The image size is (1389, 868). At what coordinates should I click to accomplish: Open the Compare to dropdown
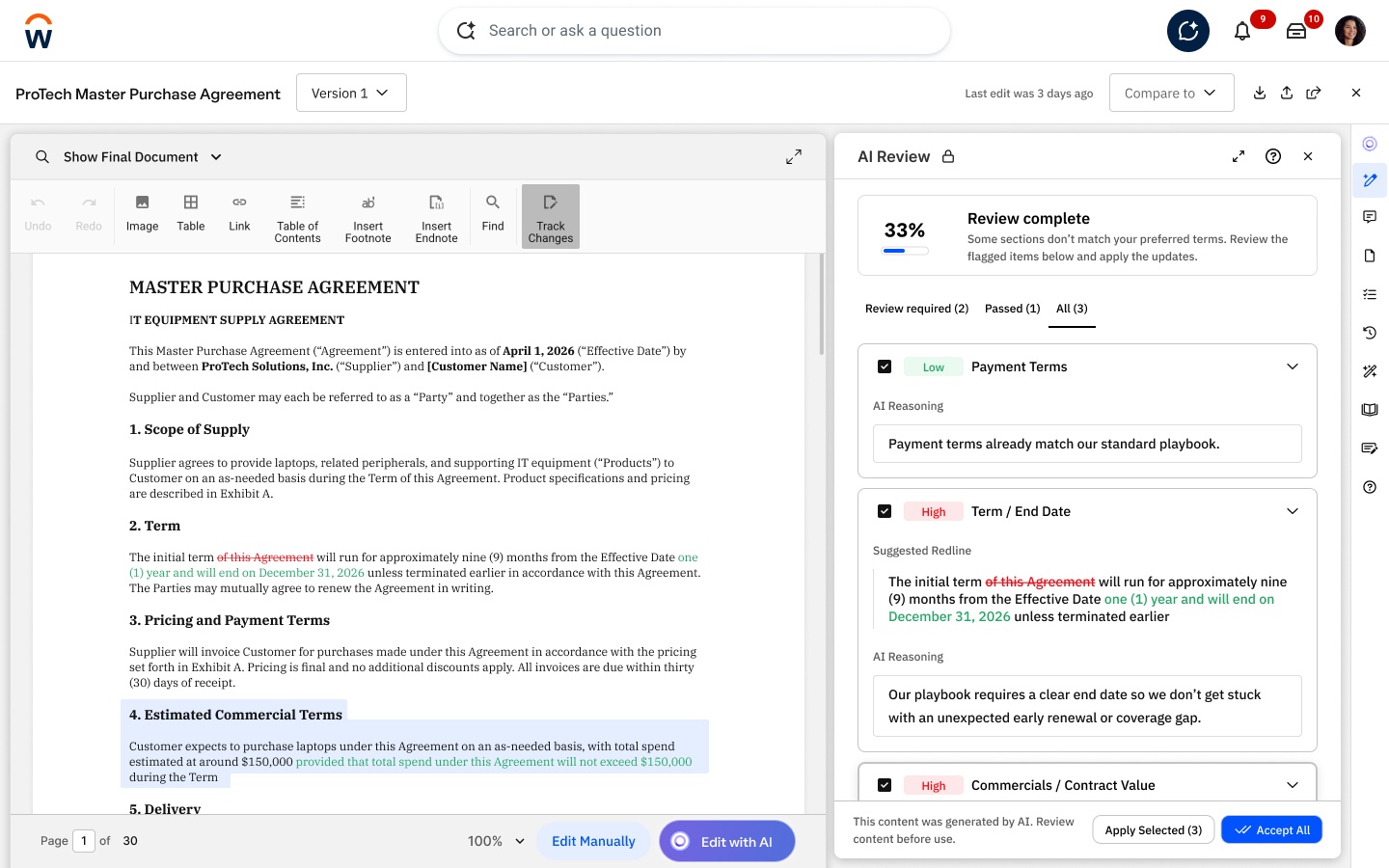(x=1171, y=93)
